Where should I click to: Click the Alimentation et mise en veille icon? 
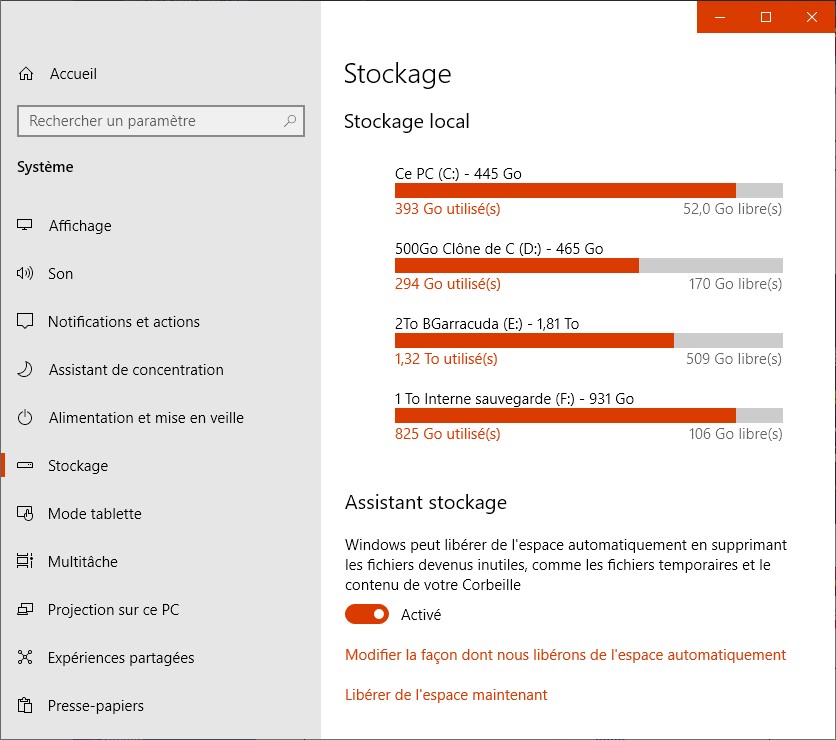26,418
